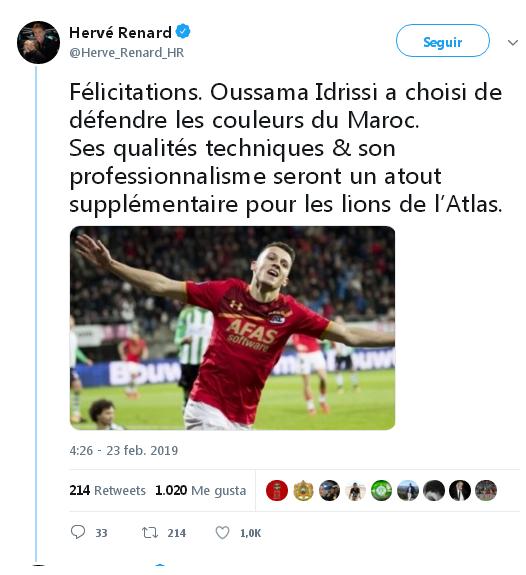The height and width of the screenshot is (575, 526).
Task: Click the blue verified badge
Action: [183, 32]
